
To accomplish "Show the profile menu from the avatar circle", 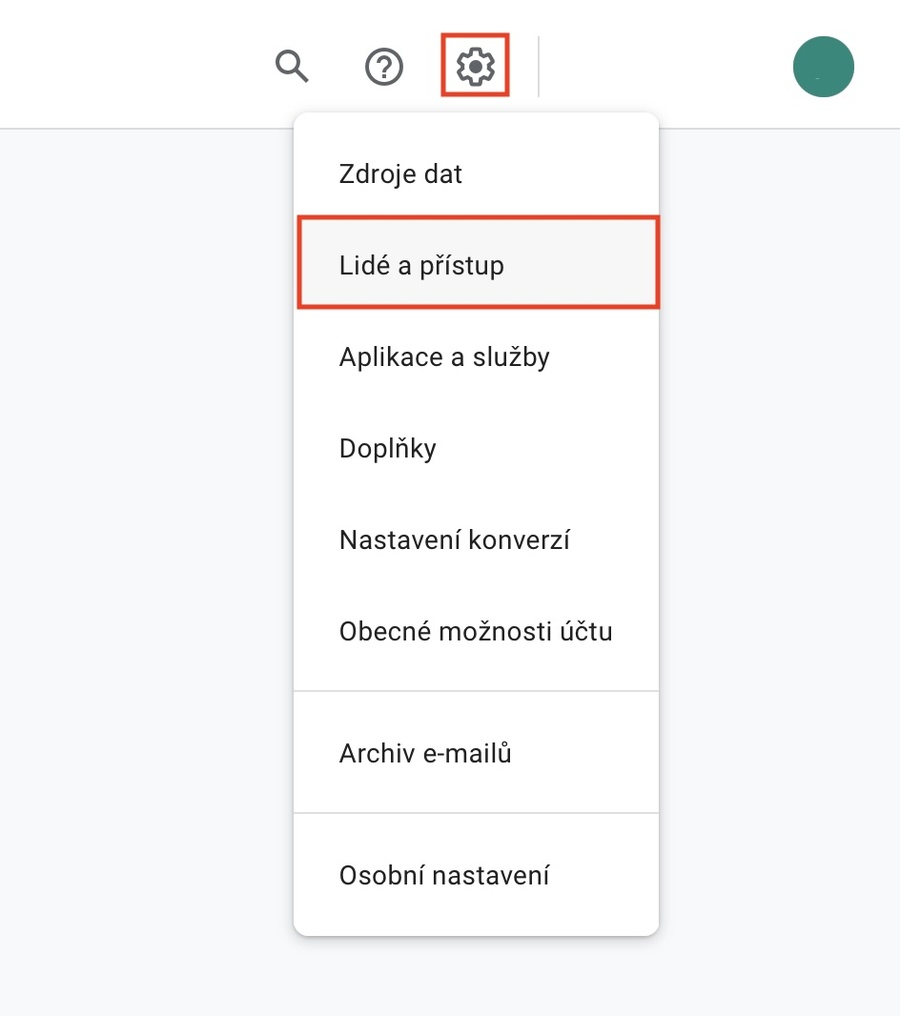I will coord(823,67).
